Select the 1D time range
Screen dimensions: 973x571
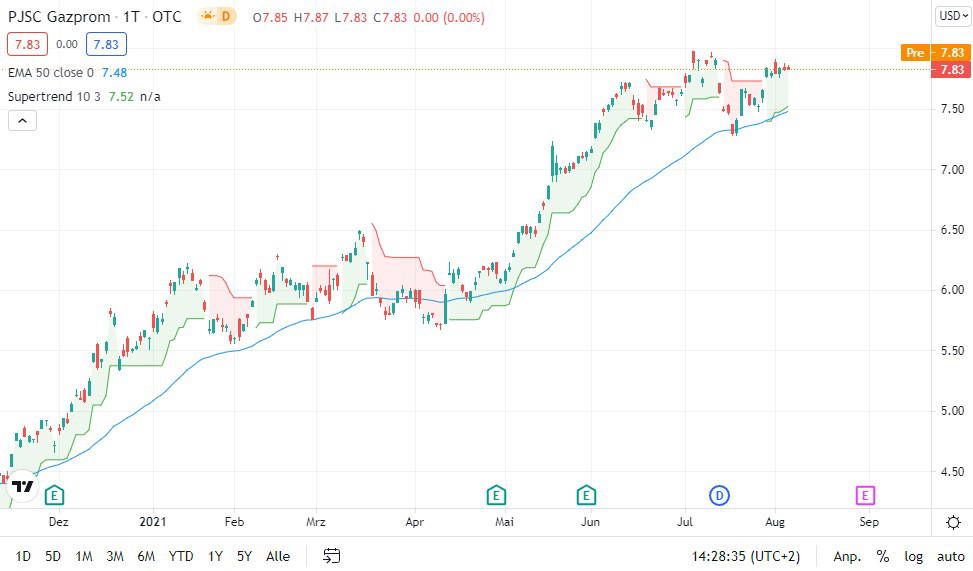pyautogui.click(x=23, y=556)
